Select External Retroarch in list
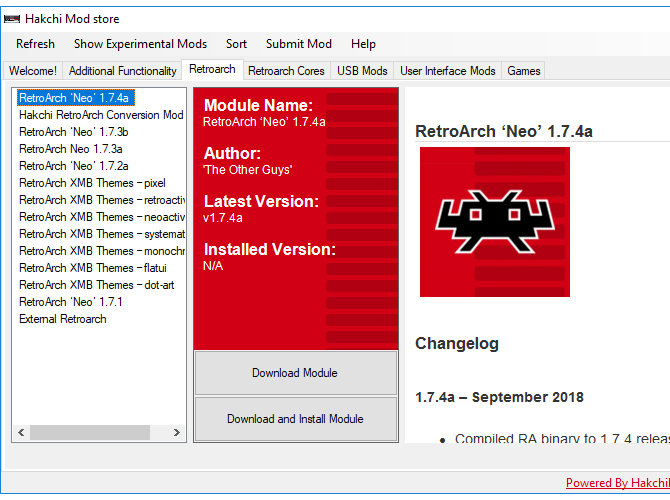This screenshot has width=670, height=500. 63,319
